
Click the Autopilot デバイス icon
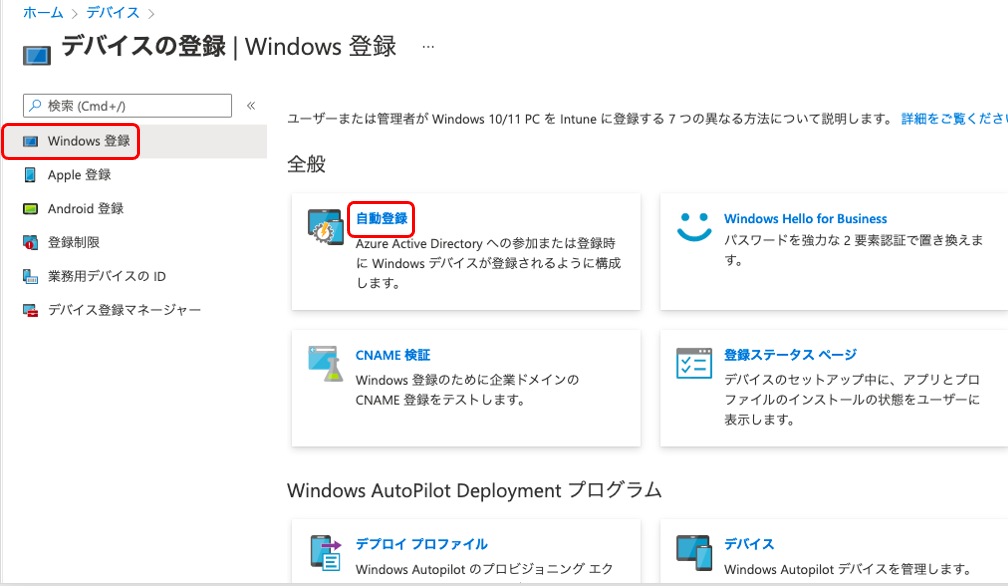(x=694, y=553)
